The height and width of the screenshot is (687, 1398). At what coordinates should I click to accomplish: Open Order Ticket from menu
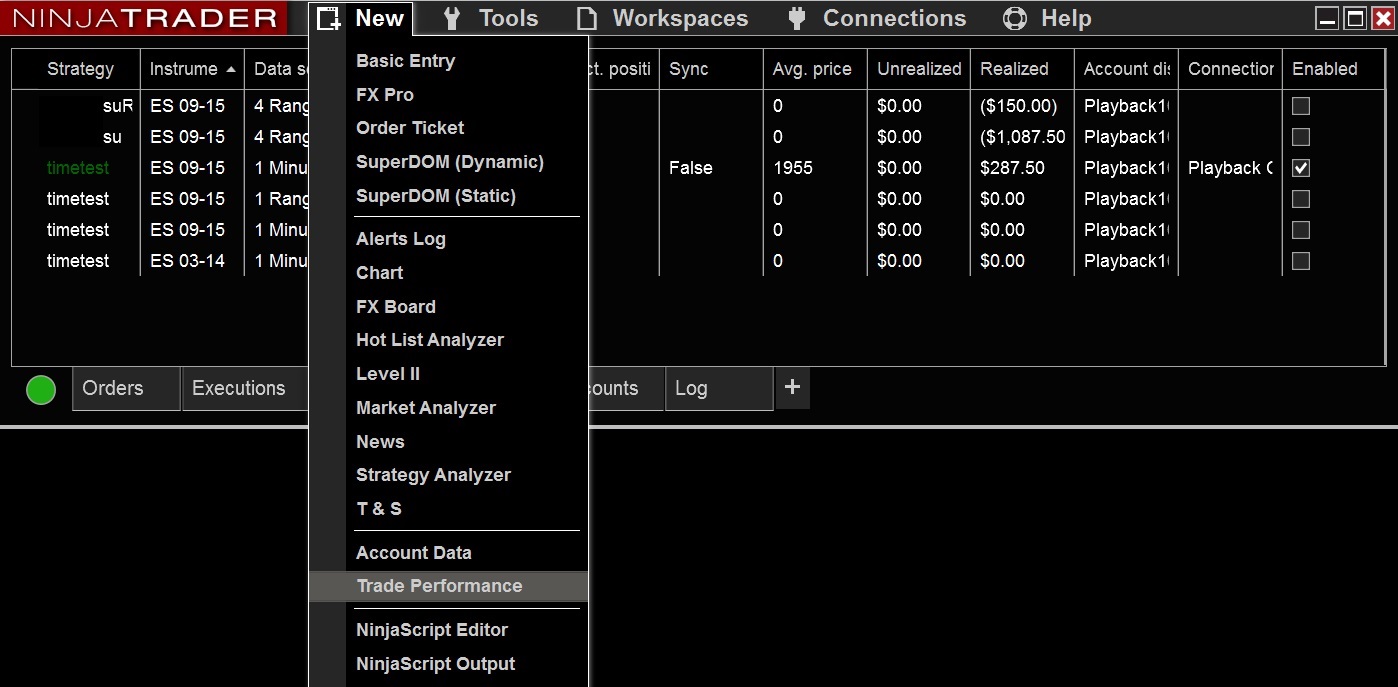pos(410,128)
